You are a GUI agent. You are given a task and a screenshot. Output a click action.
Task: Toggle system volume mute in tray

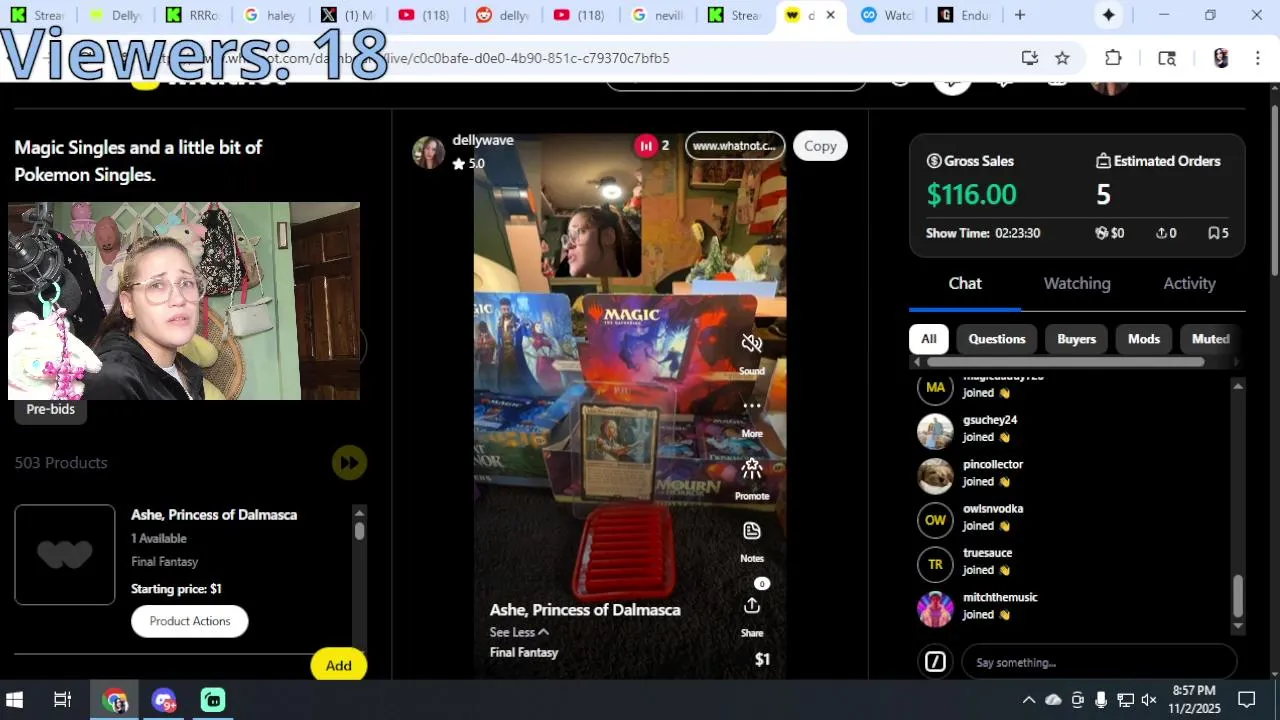(1149, 700)
